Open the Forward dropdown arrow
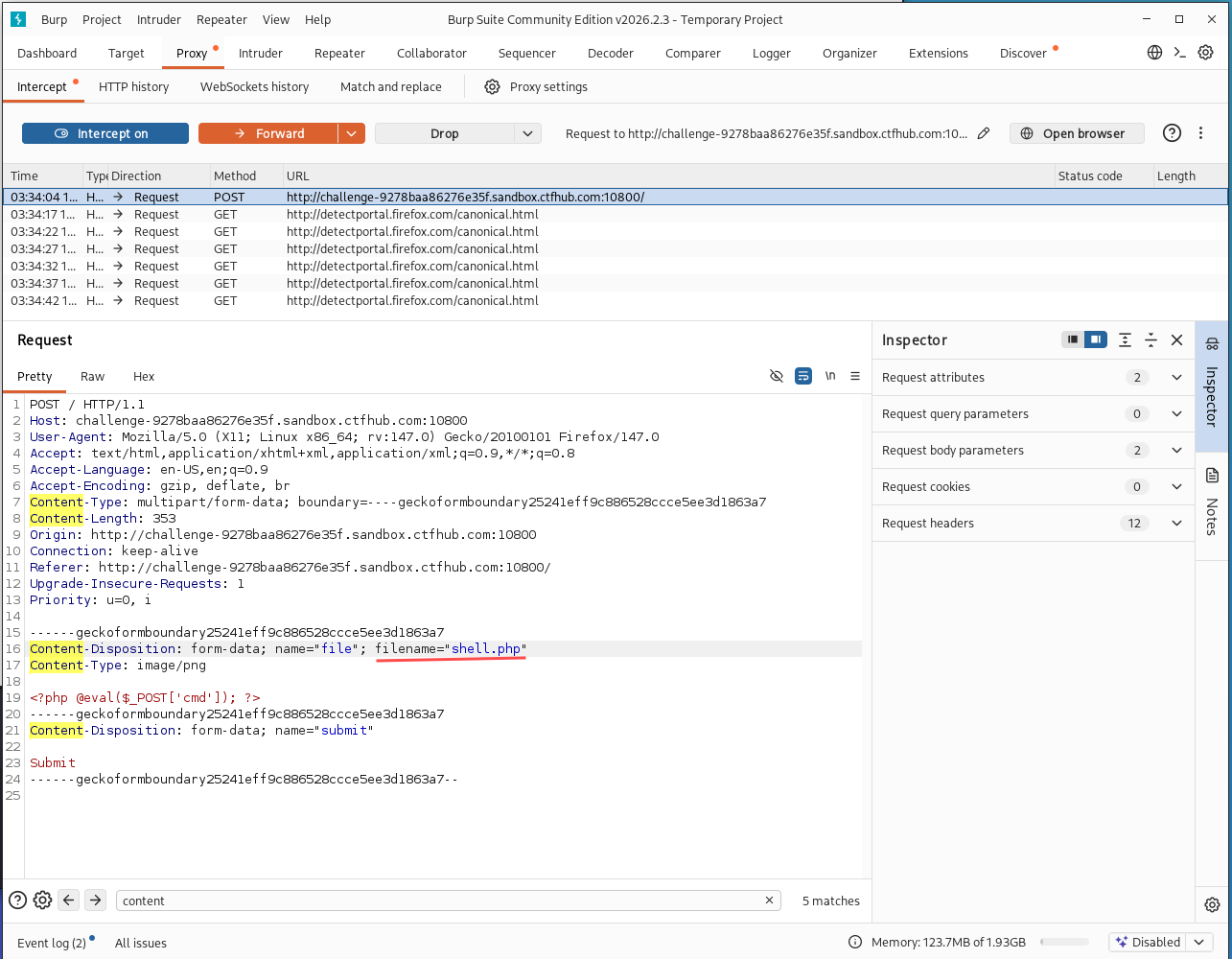 352,133
